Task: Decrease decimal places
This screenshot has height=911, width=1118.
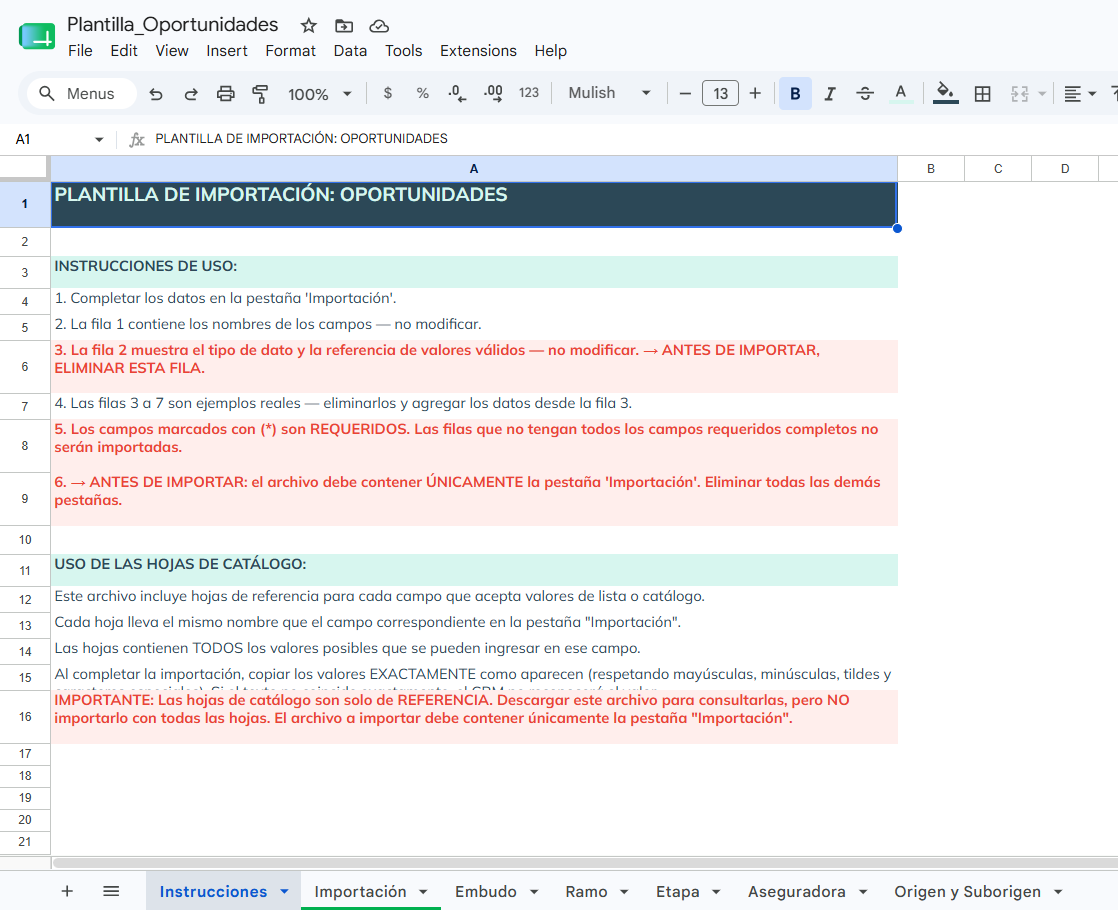Action: pos(457,93)
